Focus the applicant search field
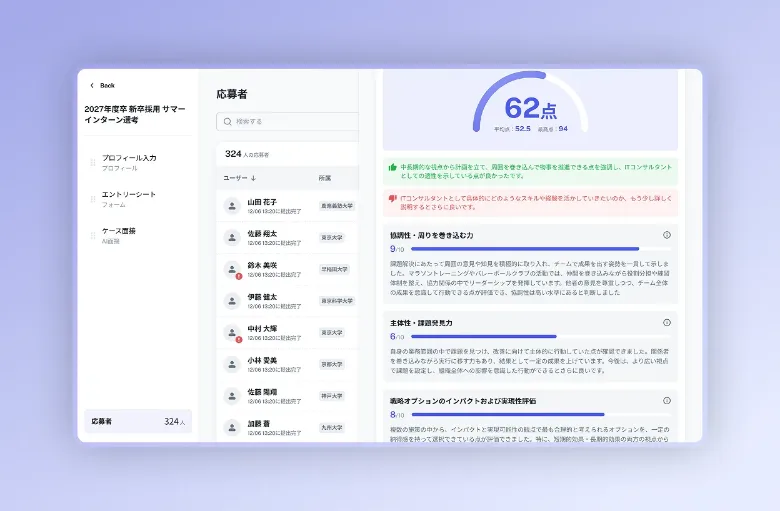This screenshot has width=780, height=511. click(x=288, y=122)
